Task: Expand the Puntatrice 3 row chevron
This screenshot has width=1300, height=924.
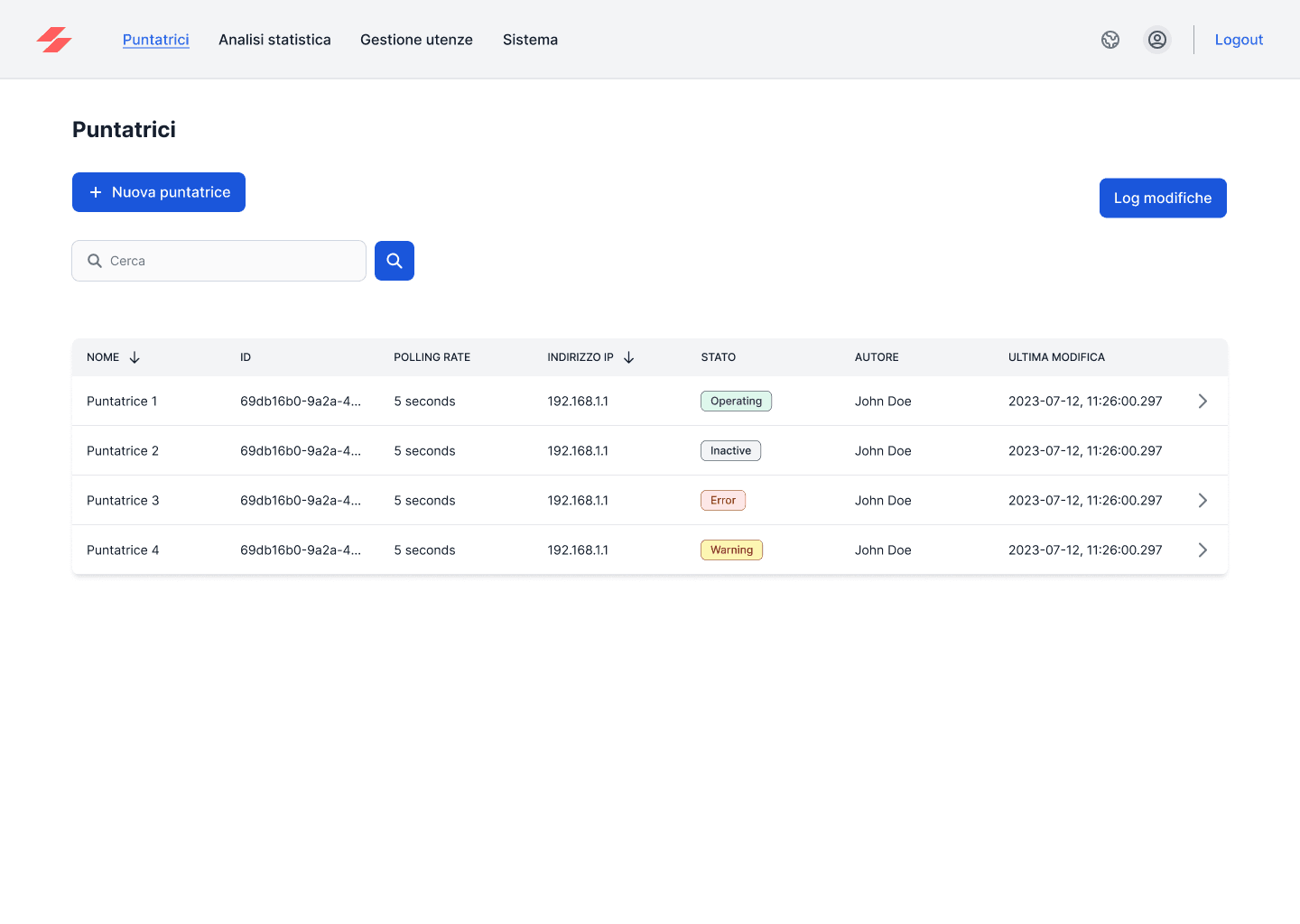Action: click(1202, 501)
